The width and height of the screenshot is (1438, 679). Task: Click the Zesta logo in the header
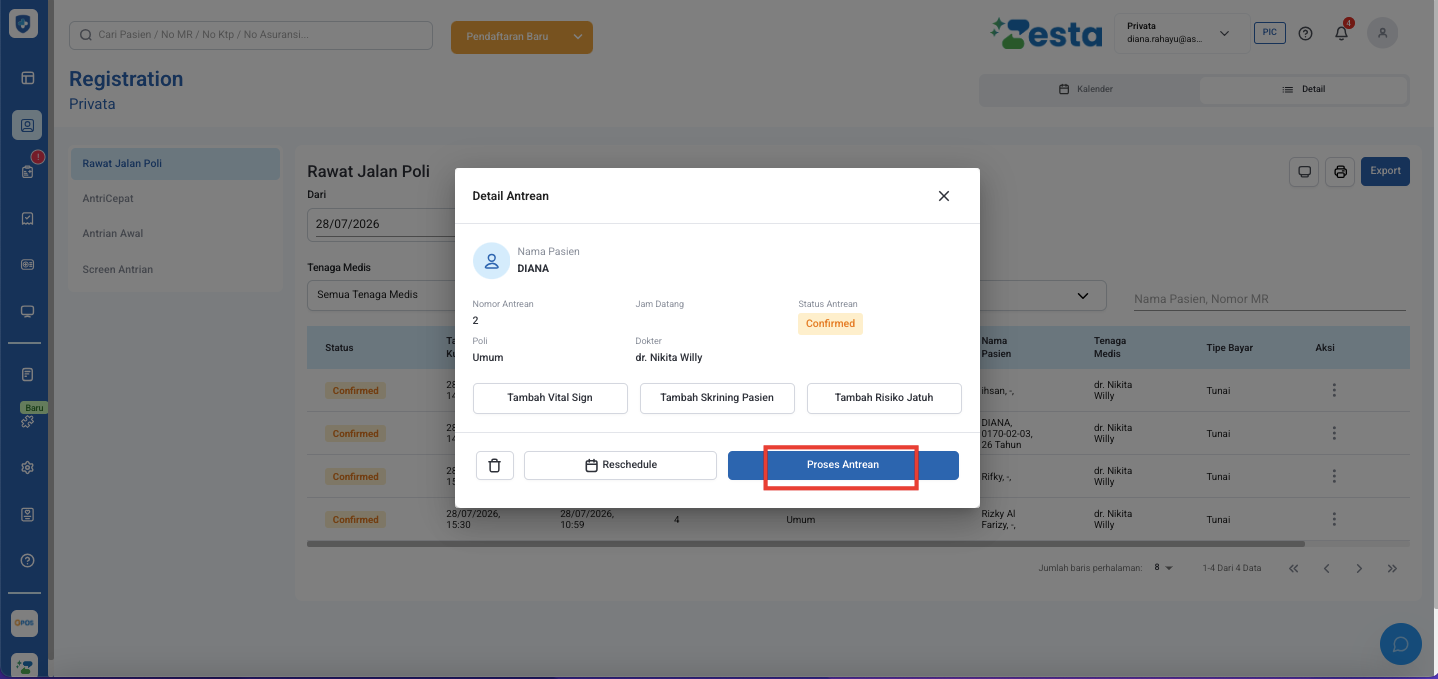(x=1046, y=33)
